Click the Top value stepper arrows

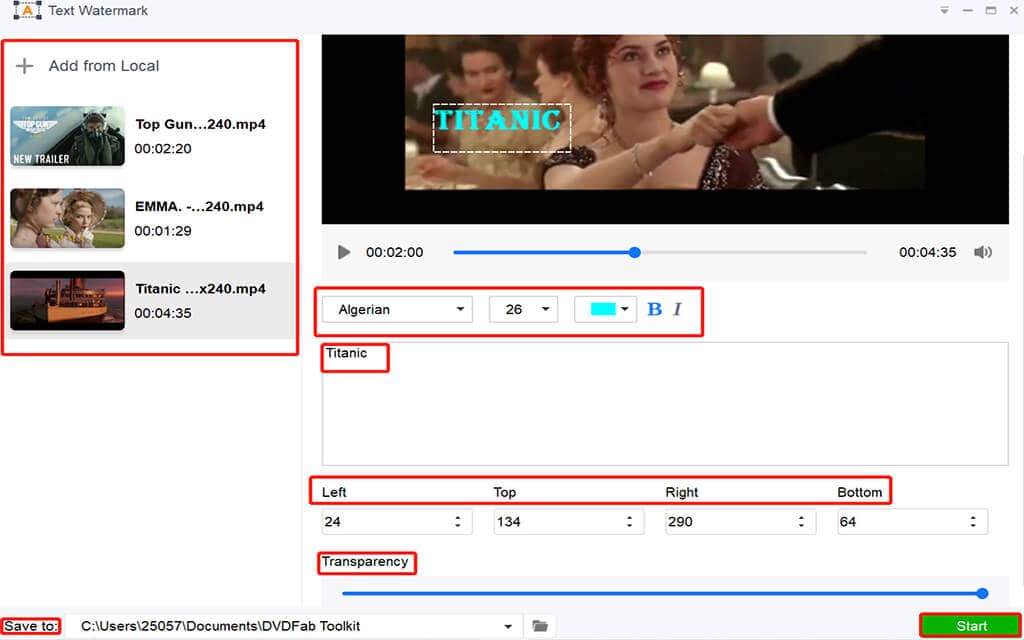click(630, 522)
